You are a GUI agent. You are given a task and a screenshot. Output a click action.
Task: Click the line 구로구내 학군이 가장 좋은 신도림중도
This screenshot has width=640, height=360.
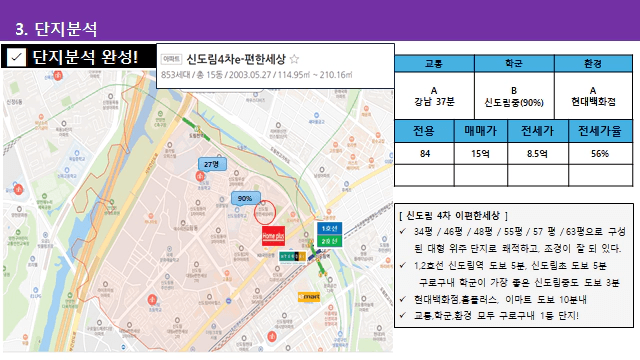[519, 282]
